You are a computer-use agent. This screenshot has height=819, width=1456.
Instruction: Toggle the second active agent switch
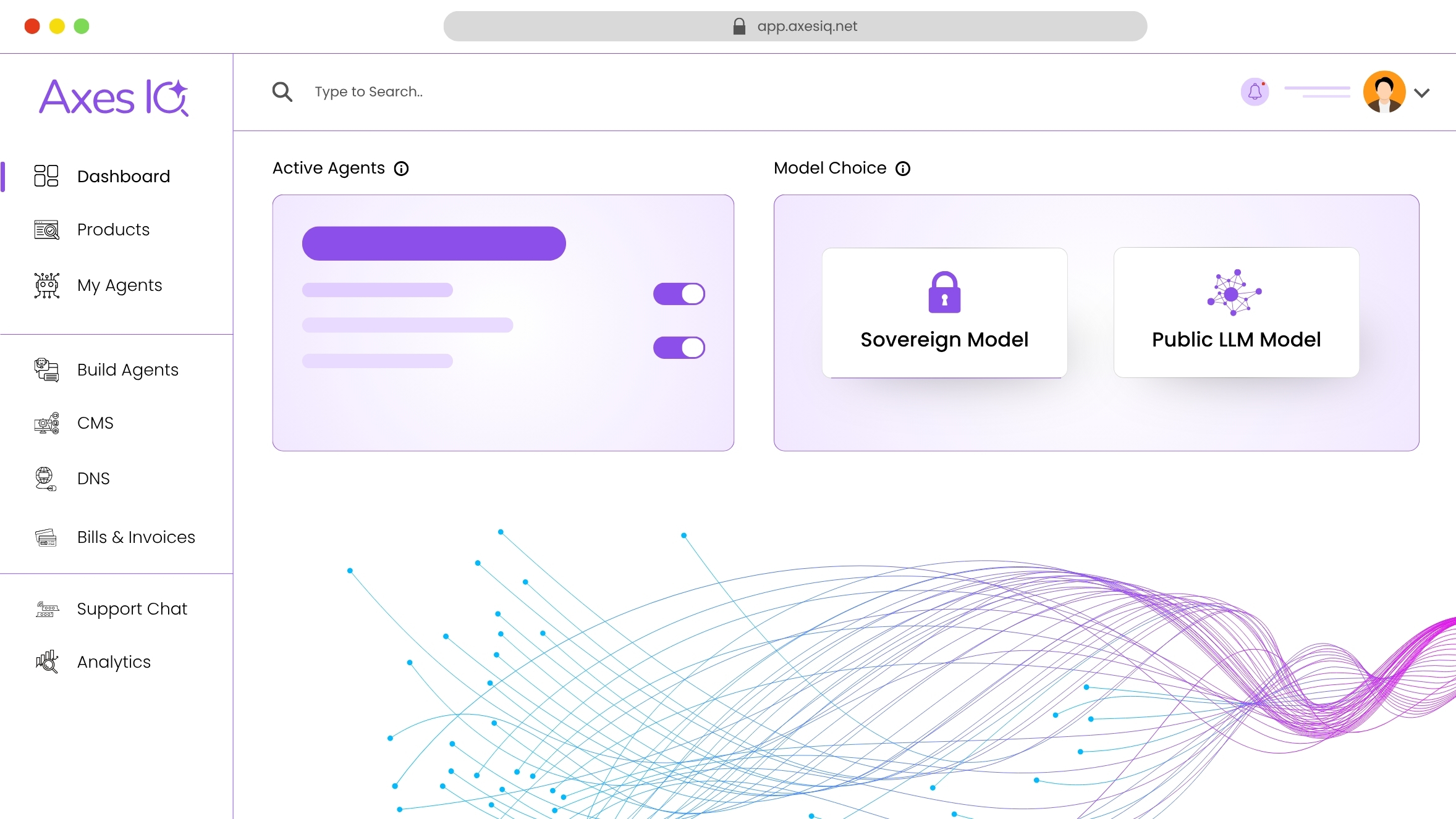(679, 348)
